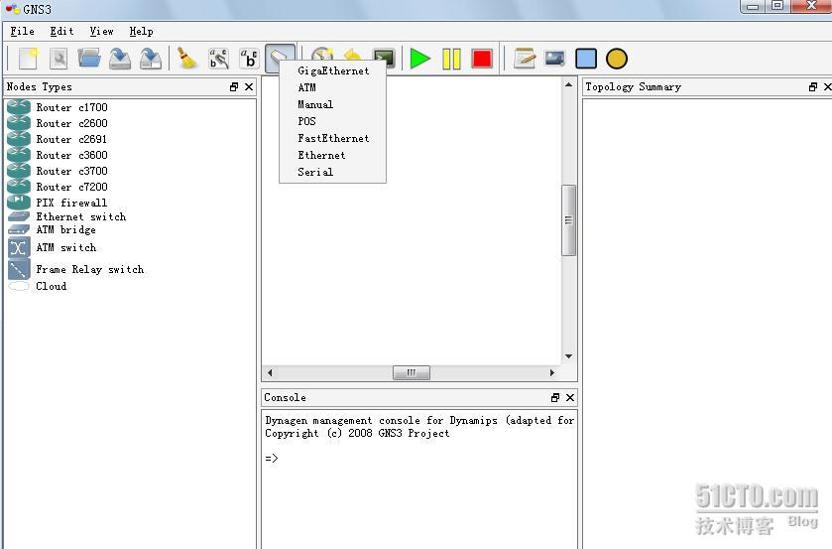Select Frame Relay switch node
Screen dimensions: 832x549
point(90,269)
